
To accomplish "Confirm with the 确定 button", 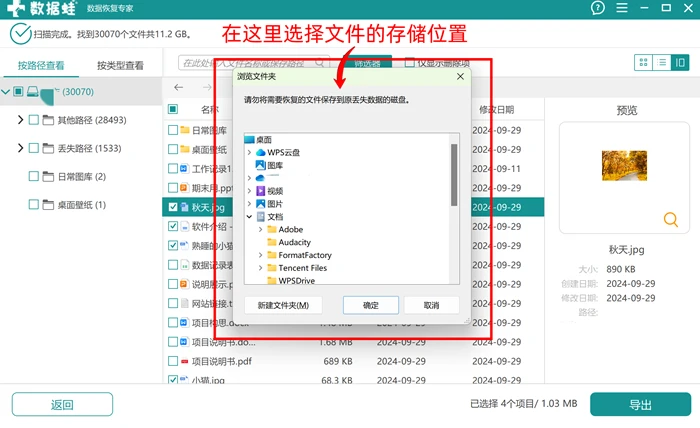I will (371, 305).
